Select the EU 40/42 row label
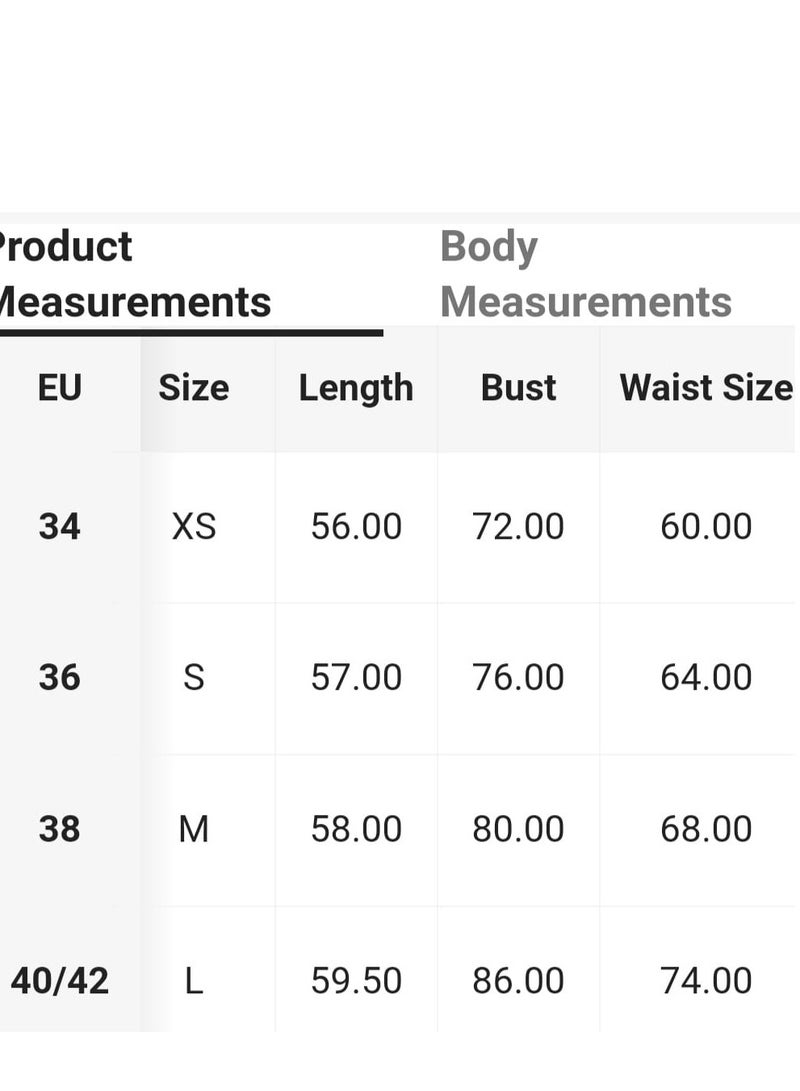 click(59, 981)
